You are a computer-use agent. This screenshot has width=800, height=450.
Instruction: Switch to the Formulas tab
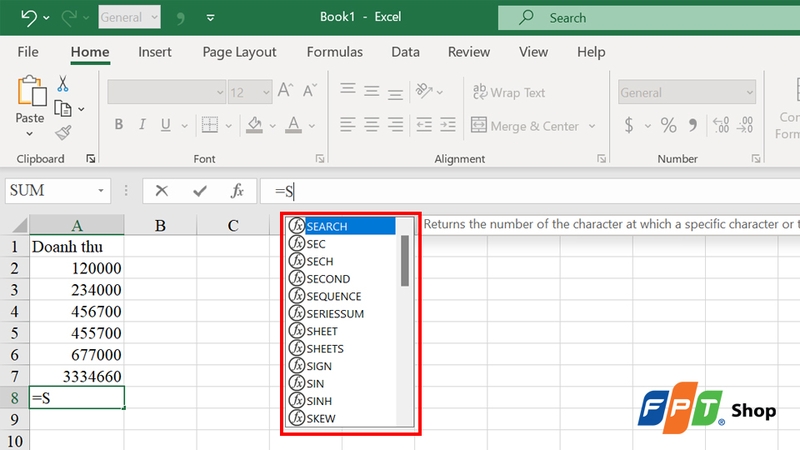[335, 52]
